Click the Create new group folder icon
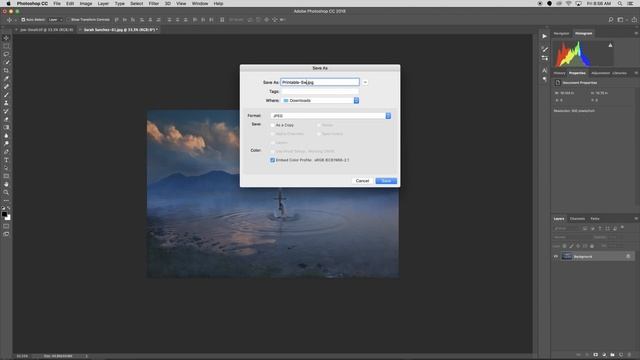This screenshot has width=640, height=360. pyautogui.click(x=612, y=355)
